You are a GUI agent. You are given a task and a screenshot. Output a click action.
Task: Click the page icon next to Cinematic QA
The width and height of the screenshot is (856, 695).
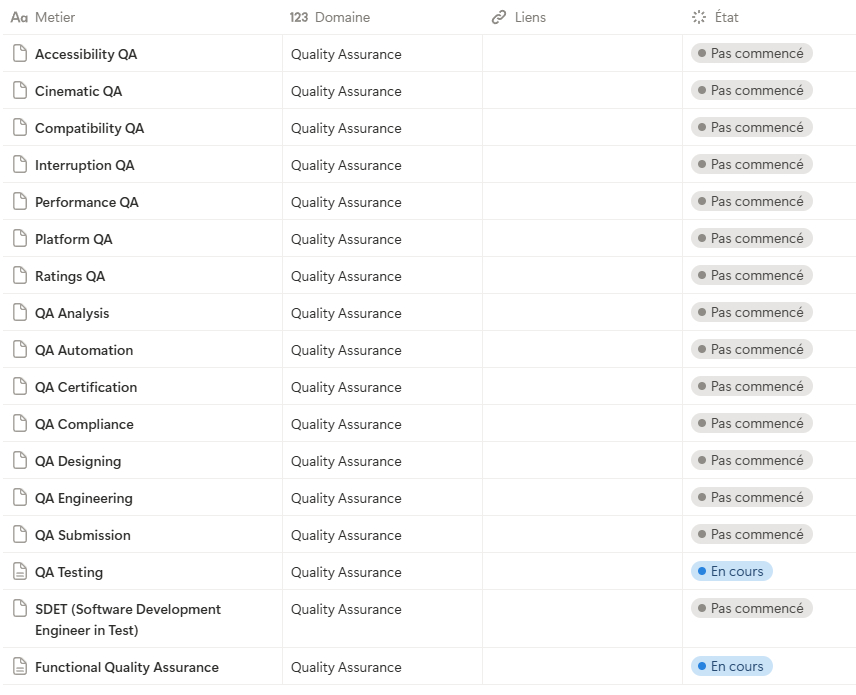click(x=19, y=91)
